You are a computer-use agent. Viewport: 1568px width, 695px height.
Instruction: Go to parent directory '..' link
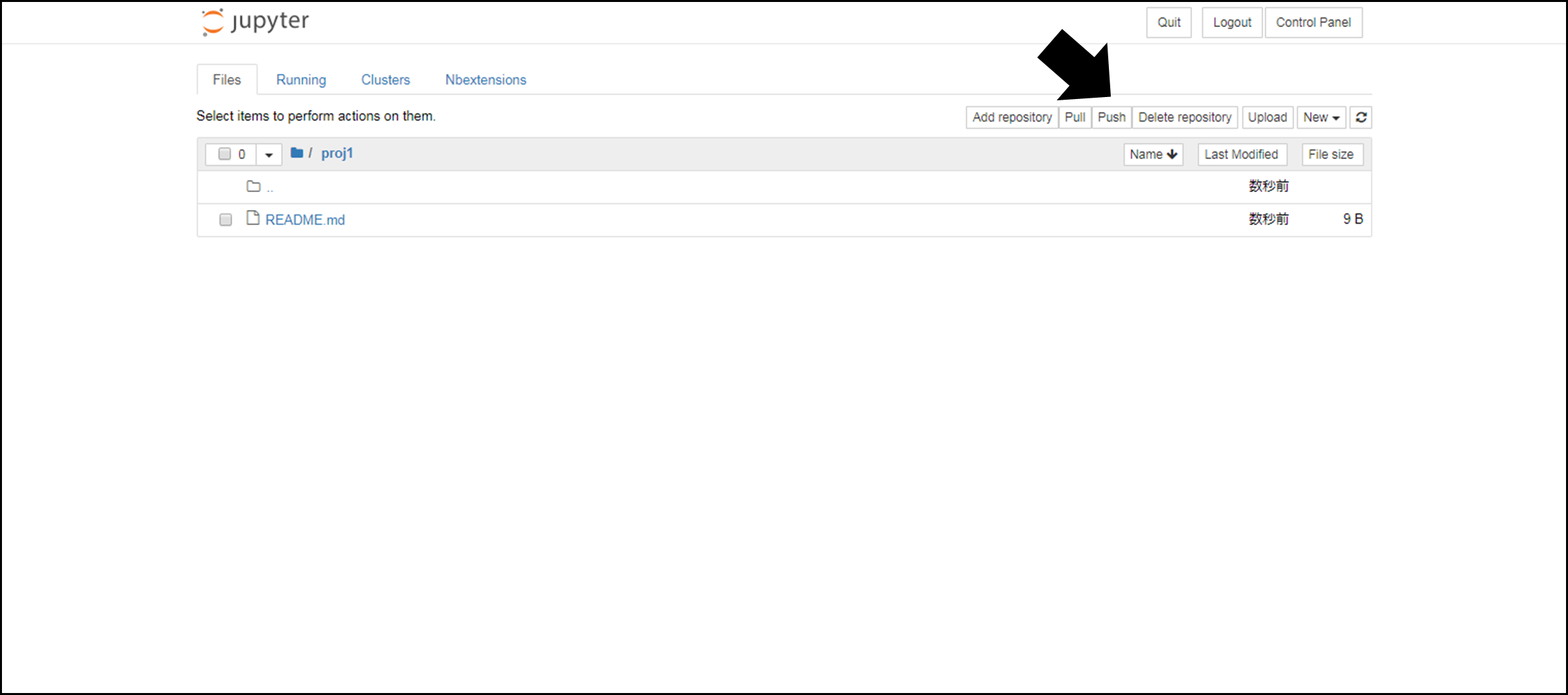tap(270, 188)
